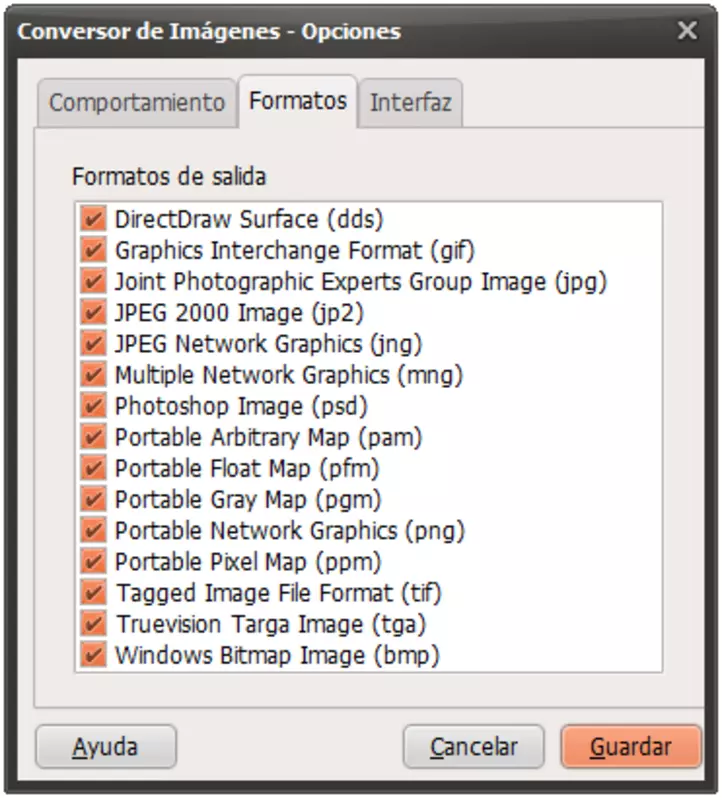Disable Portable Gray Map (pgm) output
This screenshot has width=722, height=800.
click(x=93, y=499)
